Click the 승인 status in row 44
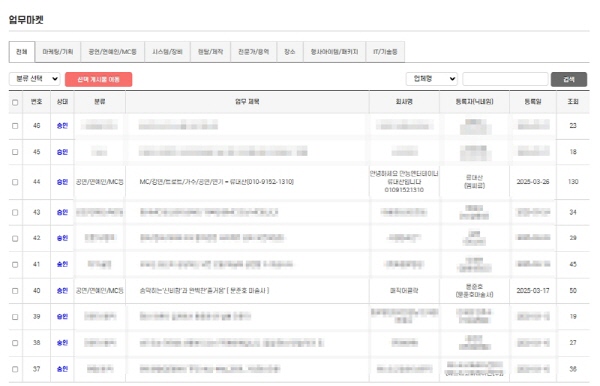600x386 pixels. pyautogui.click(x=62, y=182)
